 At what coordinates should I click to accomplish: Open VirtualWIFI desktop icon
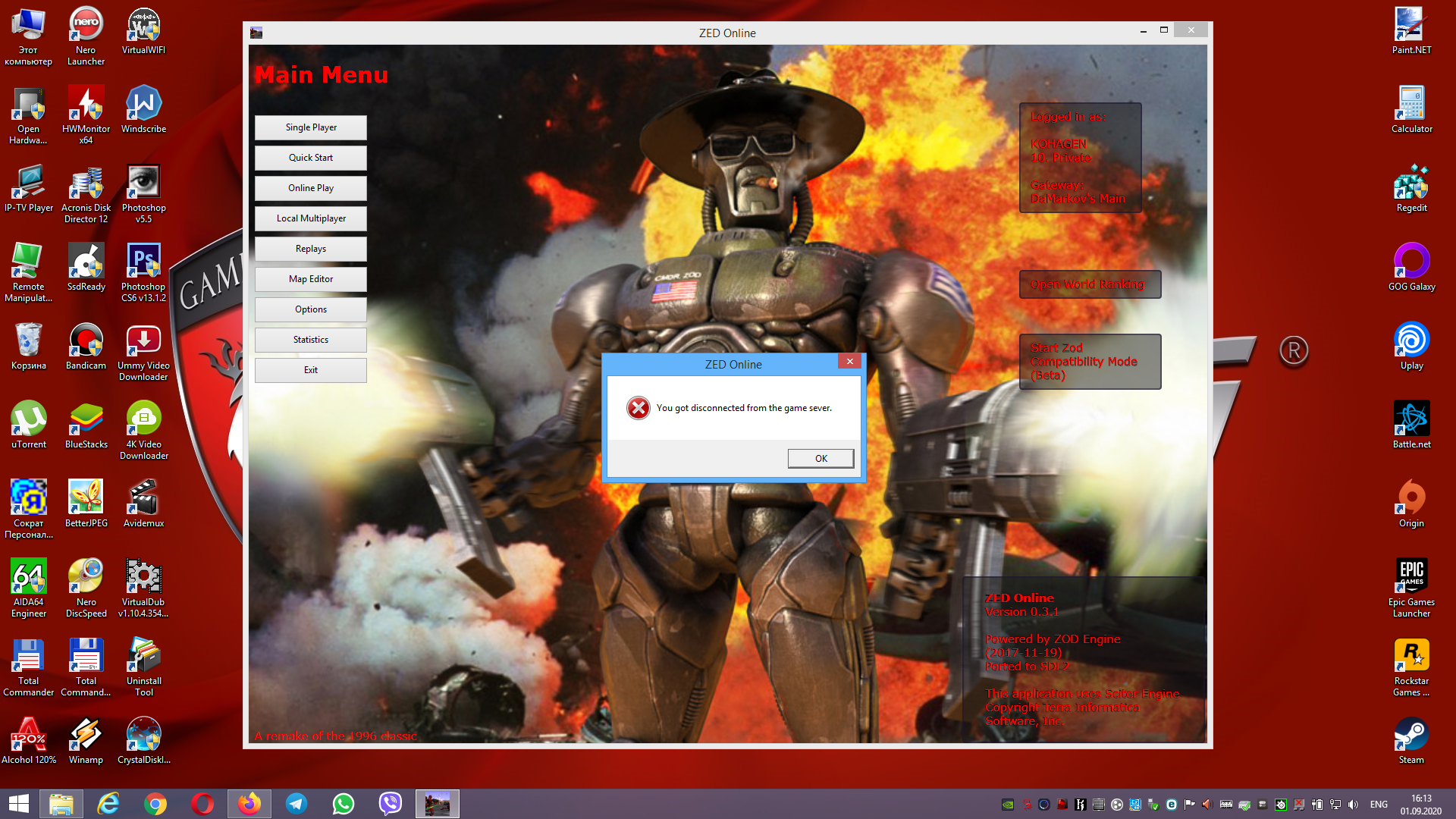tap(143, 31)
